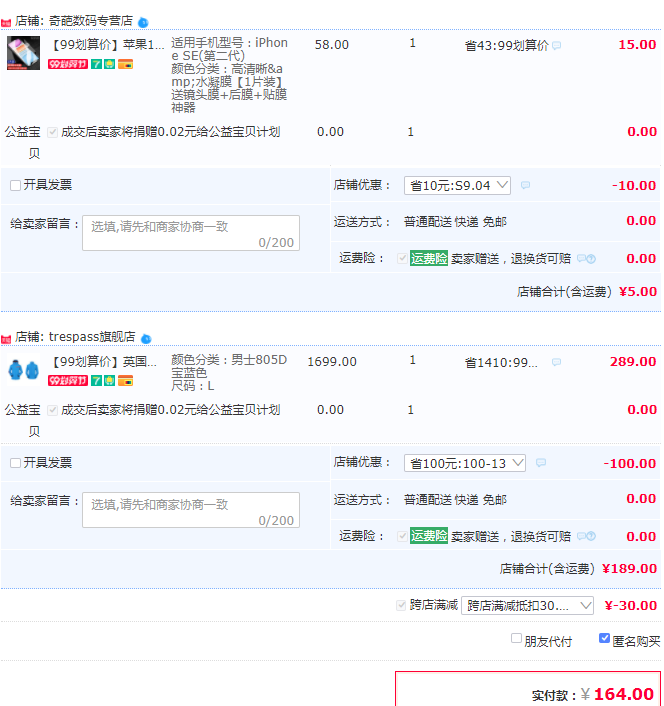Click the 15.00 item price

pyautogui.click(x=637, y=45)
